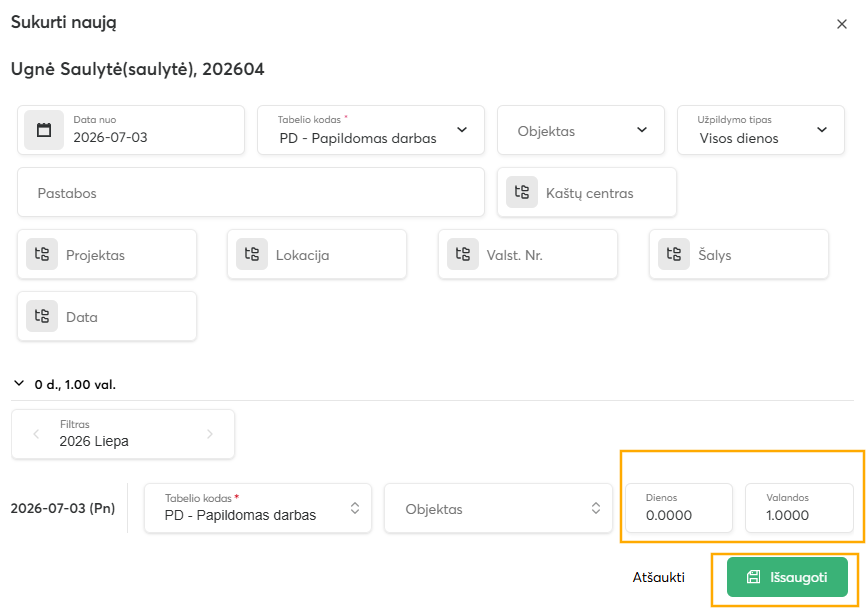Click the tree icon for Šalys
866x608 pixels.
(674, 254)
